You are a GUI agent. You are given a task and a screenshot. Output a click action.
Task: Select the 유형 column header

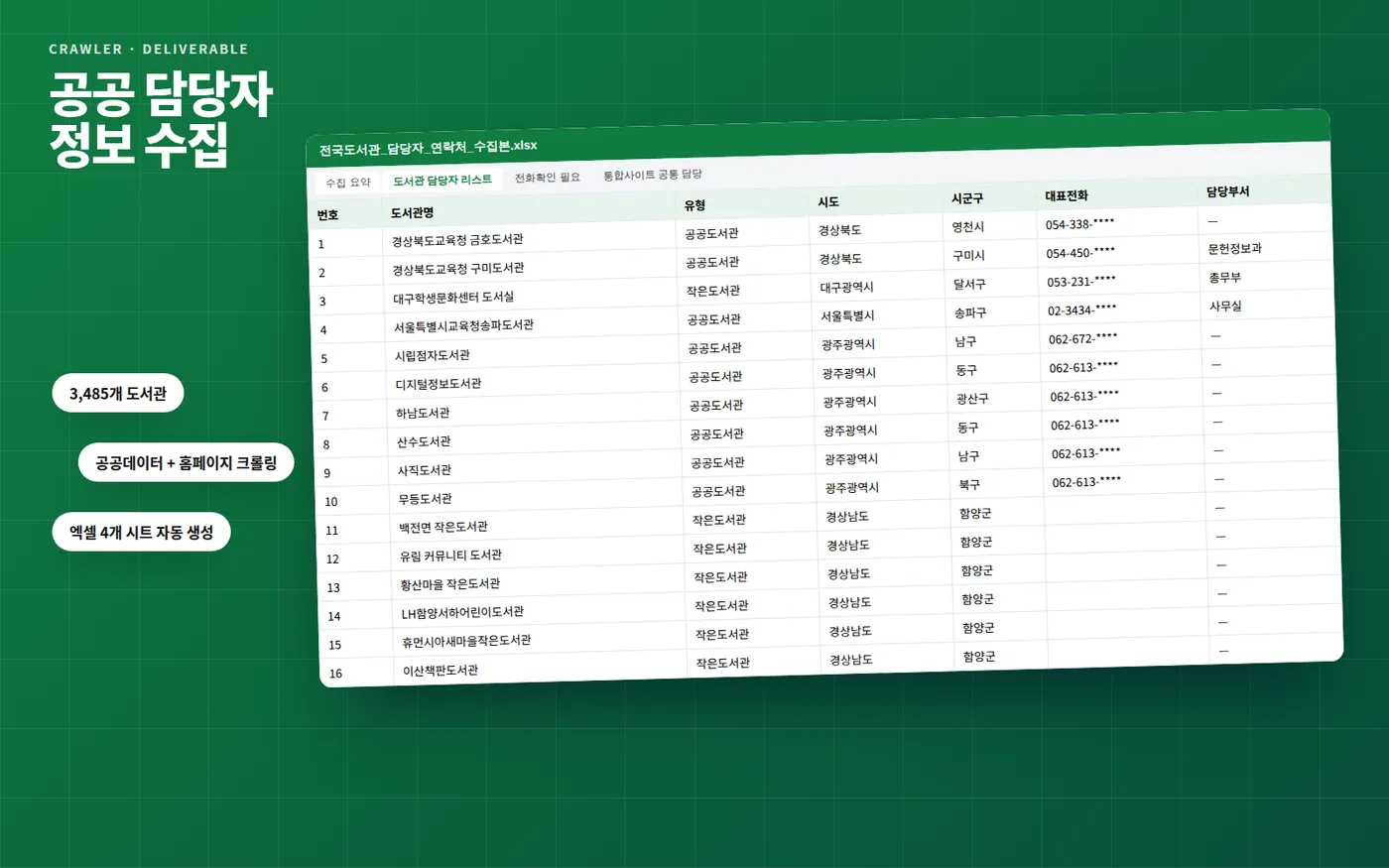[694, 205]
